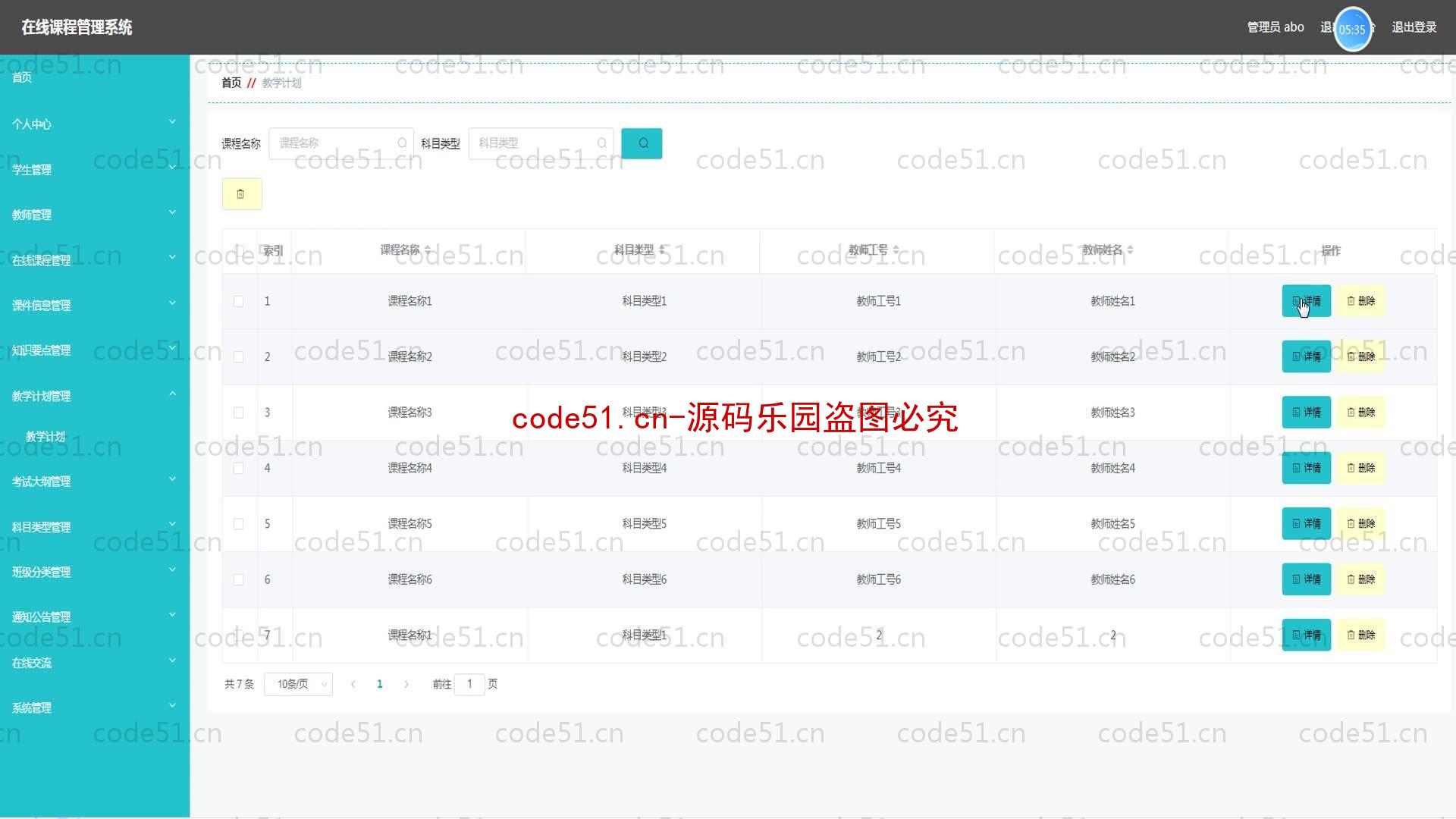The image size is (1456, 819).
Task: Open 详情 for row 课程名称2
Action: 1306,356
